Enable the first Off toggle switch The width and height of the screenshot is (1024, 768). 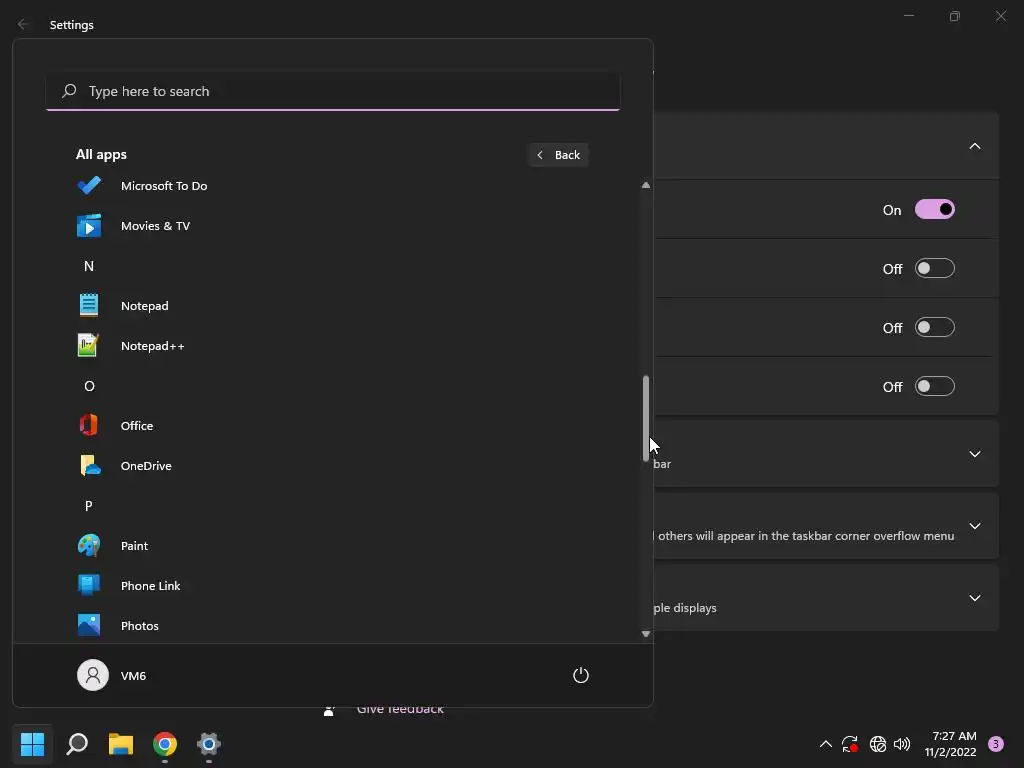935,268
